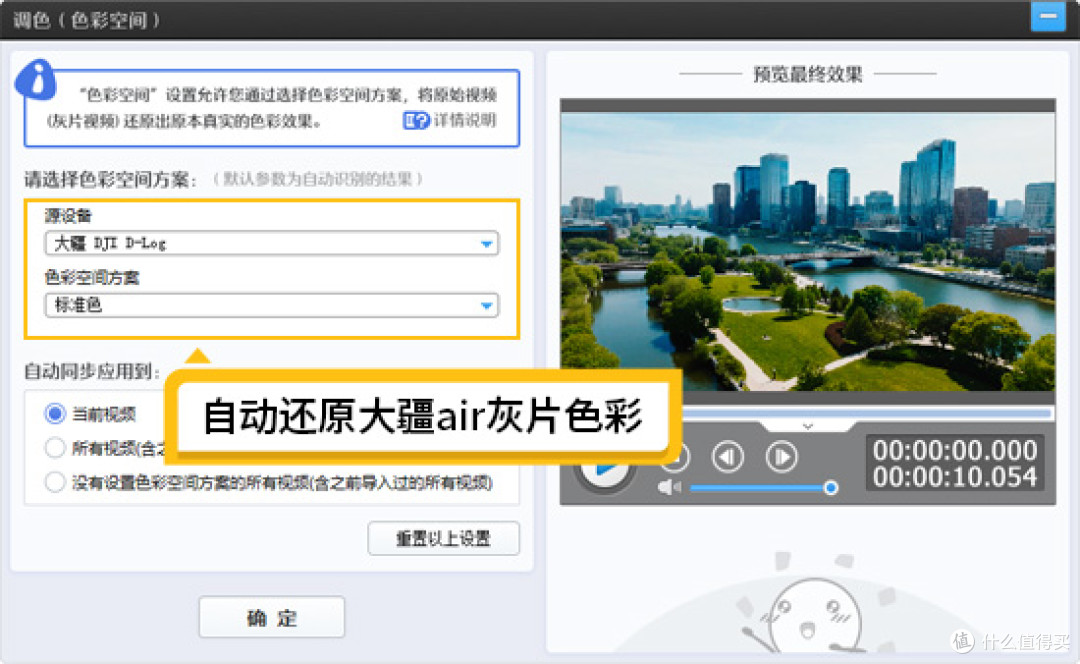Select the 当前视频 radio button
The width and height of the screenshot is (1080, 664).
[x=55, y=414]
